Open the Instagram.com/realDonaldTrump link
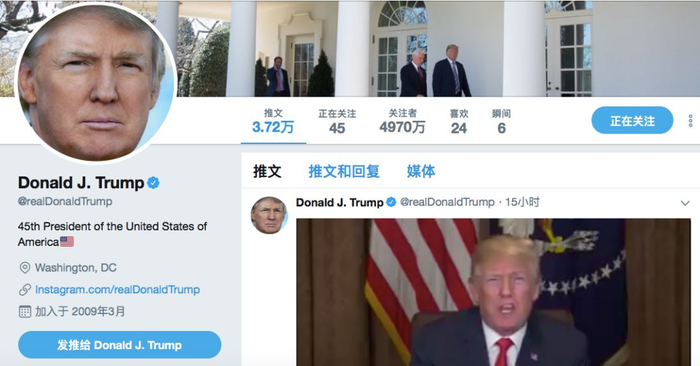This screenshot has width=700, height=366. pos(117,290)
